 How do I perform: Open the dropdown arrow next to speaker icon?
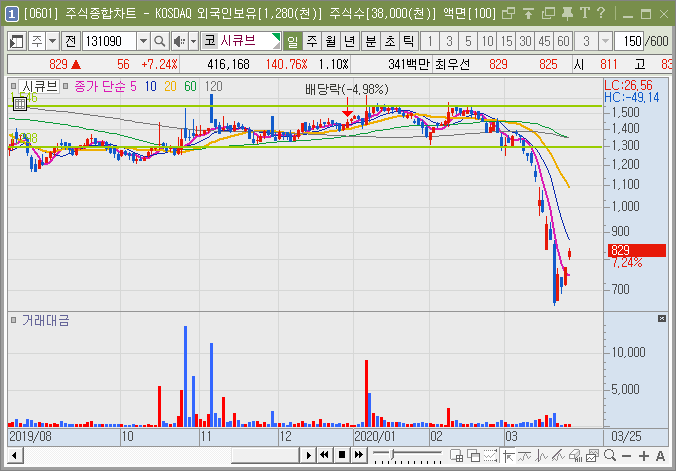[194, 41]
